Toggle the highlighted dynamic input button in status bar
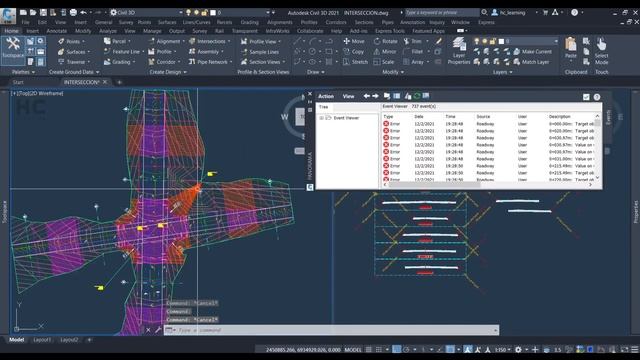The height and width of the screenshot is (360, 640). [x=396, y=349]
